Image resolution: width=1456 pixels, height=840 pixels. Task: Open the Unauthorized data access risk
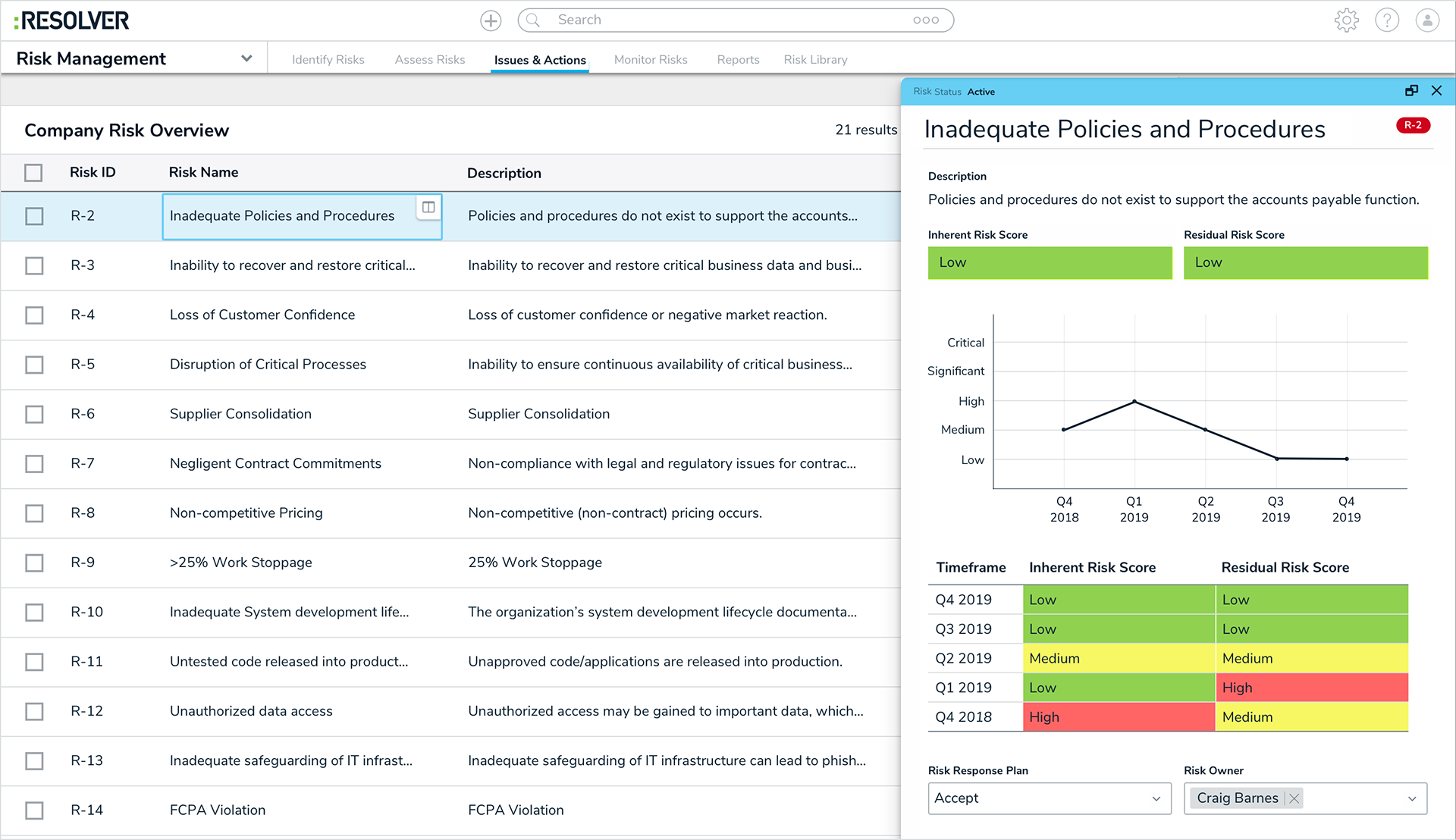click(x=251, y=711)
